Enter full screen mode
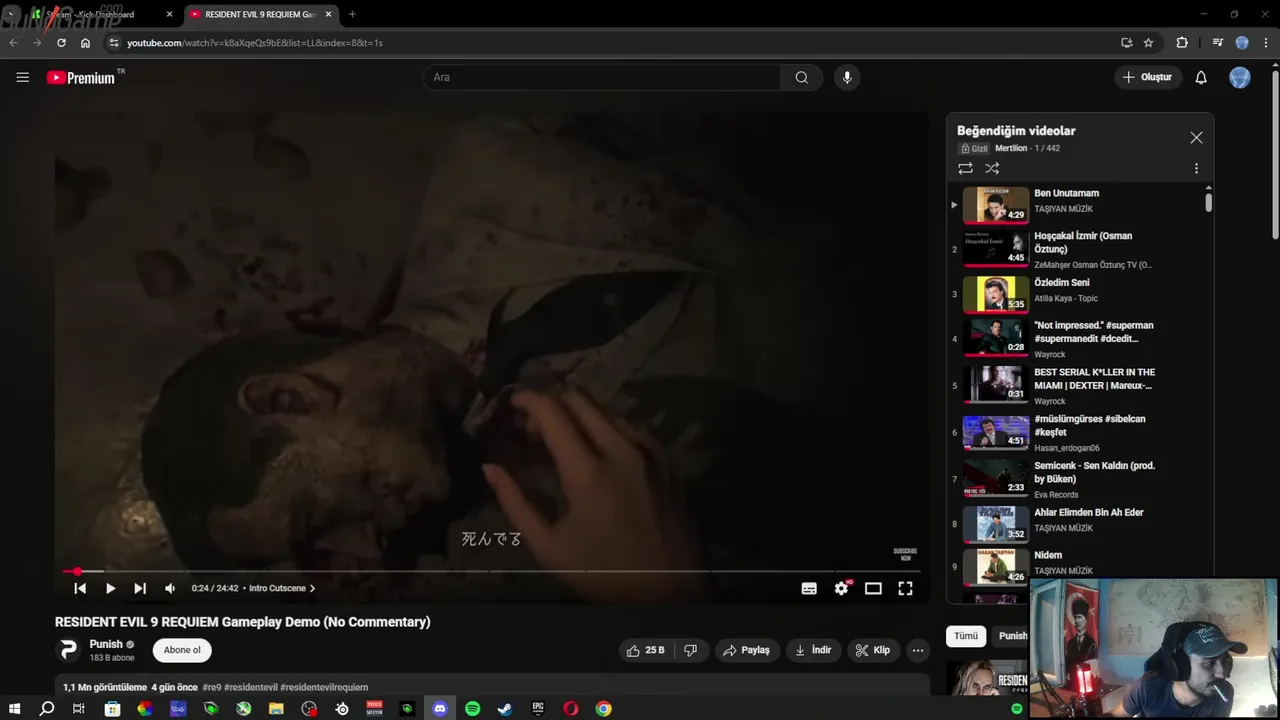 pyautogui.click(x=905, y=588)
